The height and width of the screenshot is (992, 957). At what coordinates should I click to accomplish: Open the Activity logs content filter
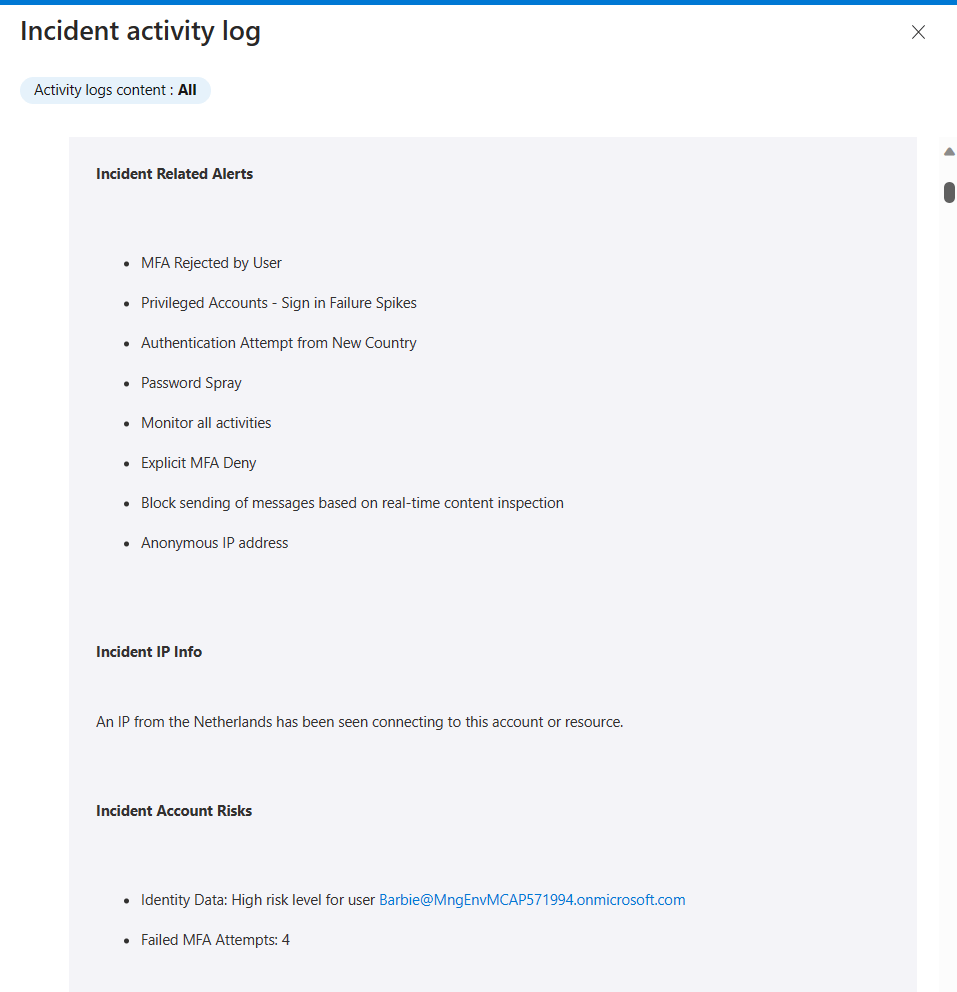115,90
